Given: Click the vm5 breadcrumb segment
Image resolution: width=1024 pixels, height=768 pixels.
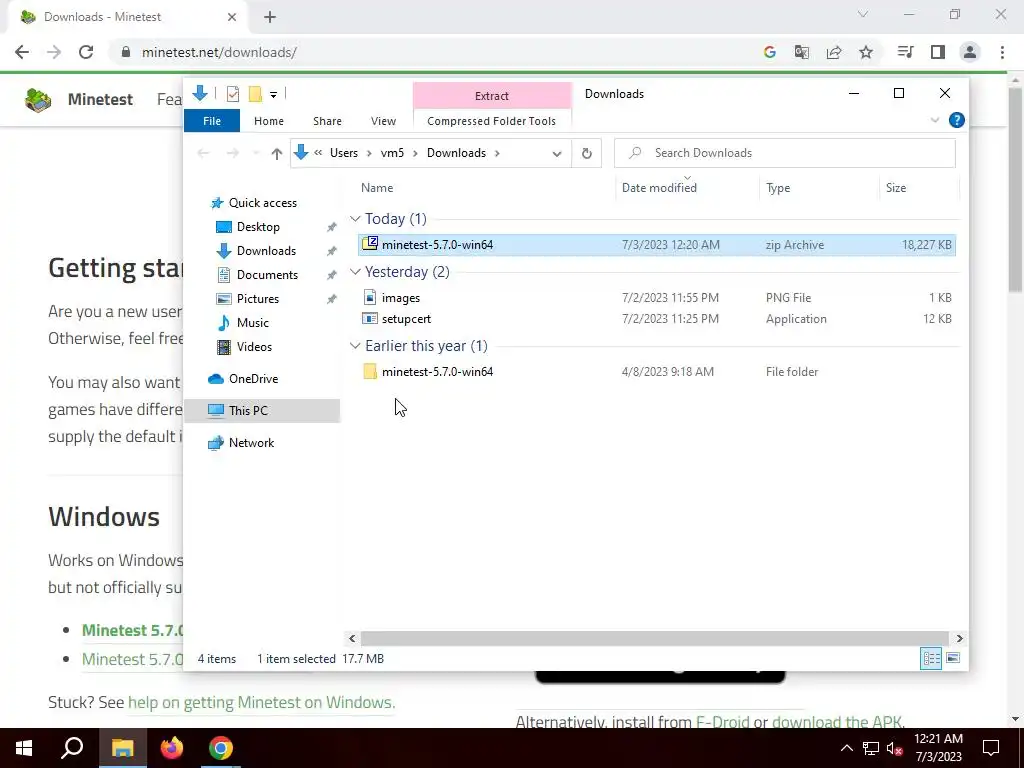Looking at the screenshot, I should [x=392, y=153].
